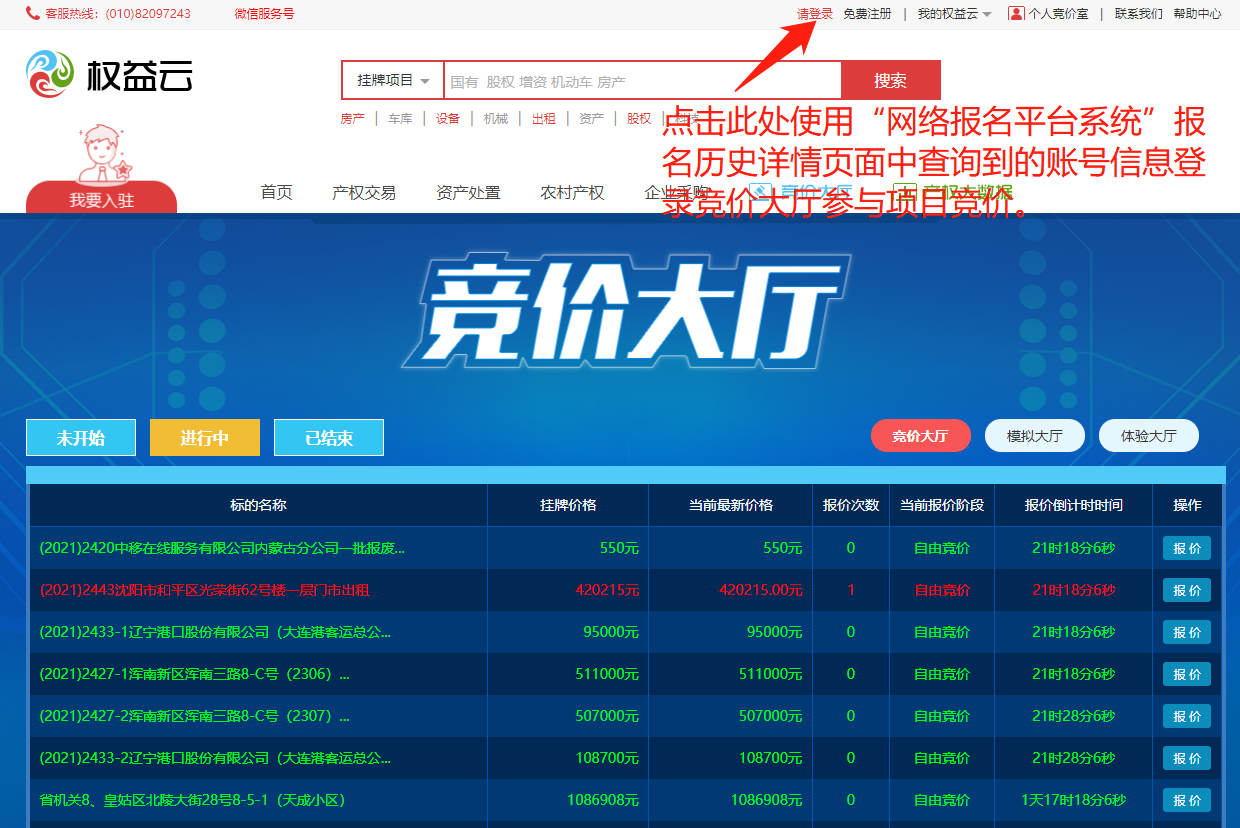This screenshot has width=1240, height=828.
Task: Open the 中移在线服务有限公司 listing title
Action: pyautogui.click(x=222, y=548)
